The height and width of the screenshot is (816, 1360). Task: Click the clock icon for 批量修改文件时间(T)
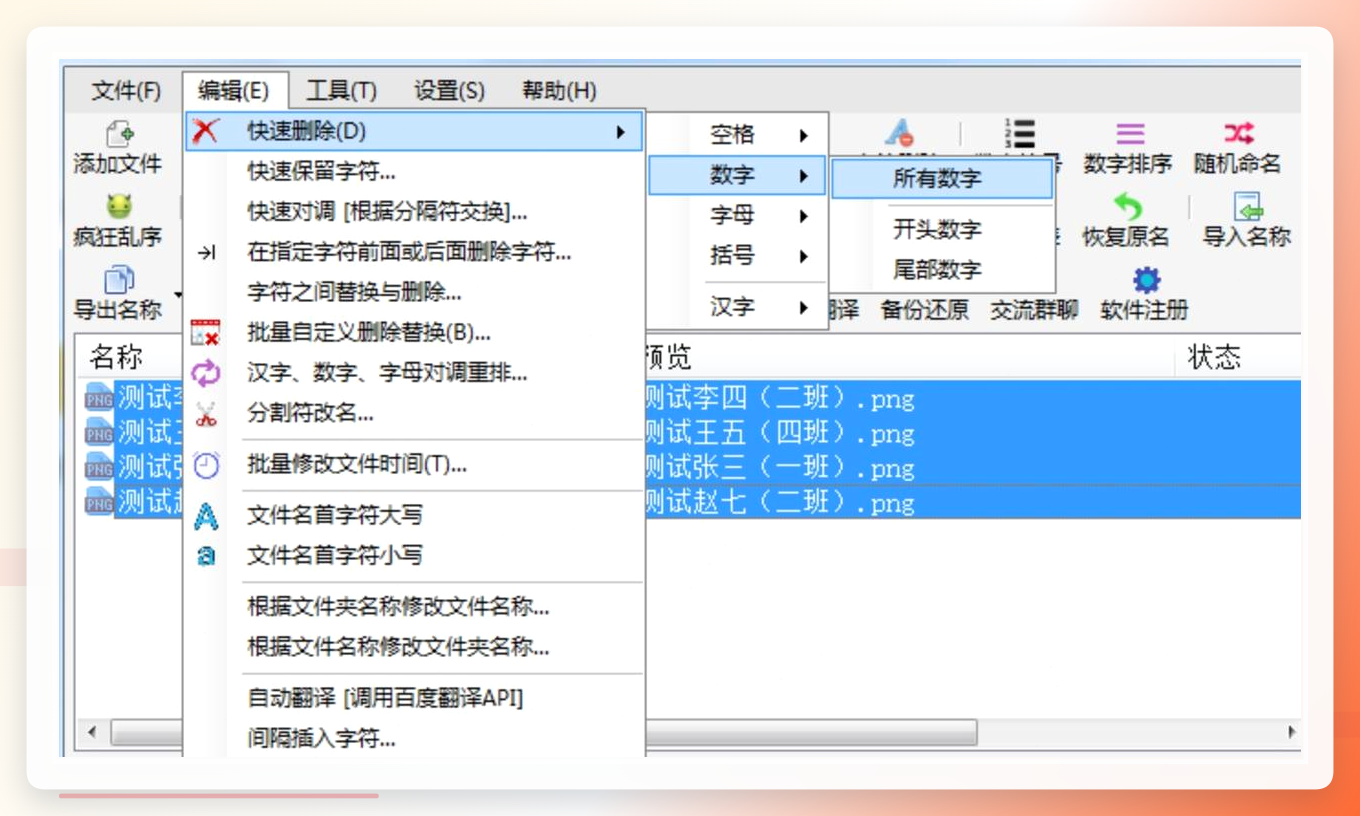(x=206, y=465)
